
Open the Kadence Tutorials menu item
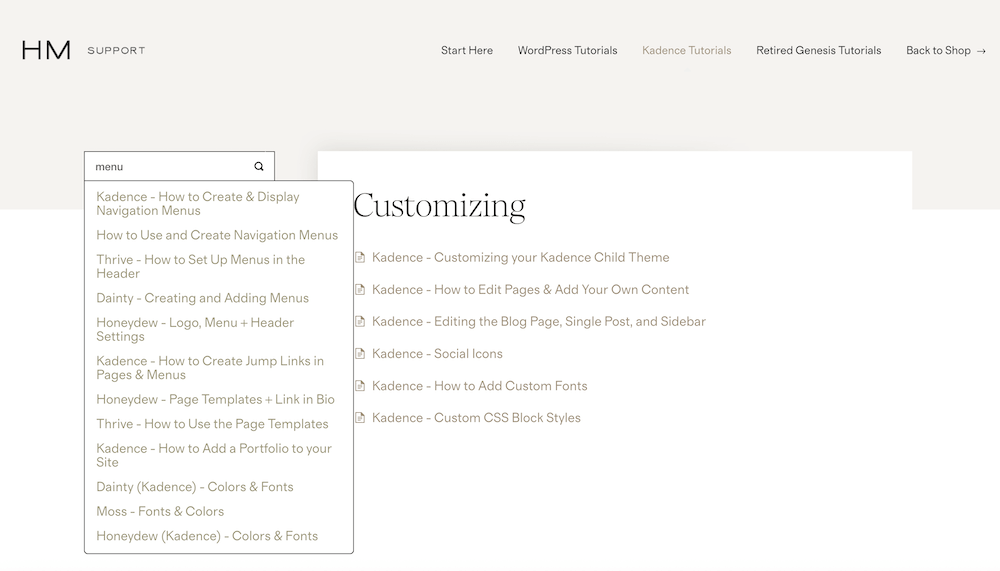tap(687, 50)
